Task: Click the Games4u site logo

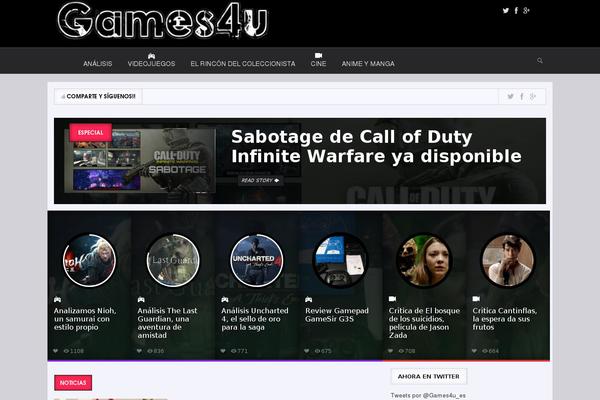Action: (x=163, y=20)
